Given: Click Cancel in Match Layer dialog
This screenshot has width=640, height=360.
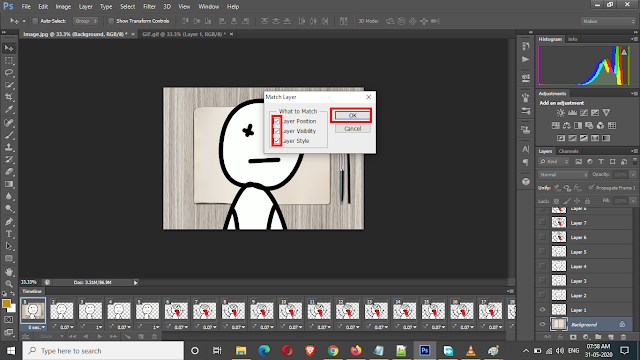Looking at the screenshot, I should [353, 129].
